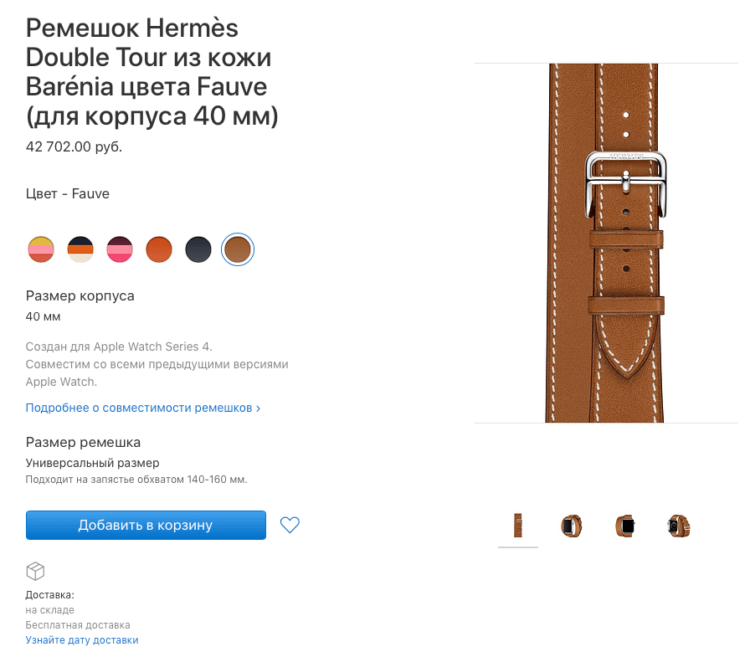The width and height of the screenshot is (750, 652).
Task: Click the product title Ремешок Hermès Double Tour
Action: [152, 72]
